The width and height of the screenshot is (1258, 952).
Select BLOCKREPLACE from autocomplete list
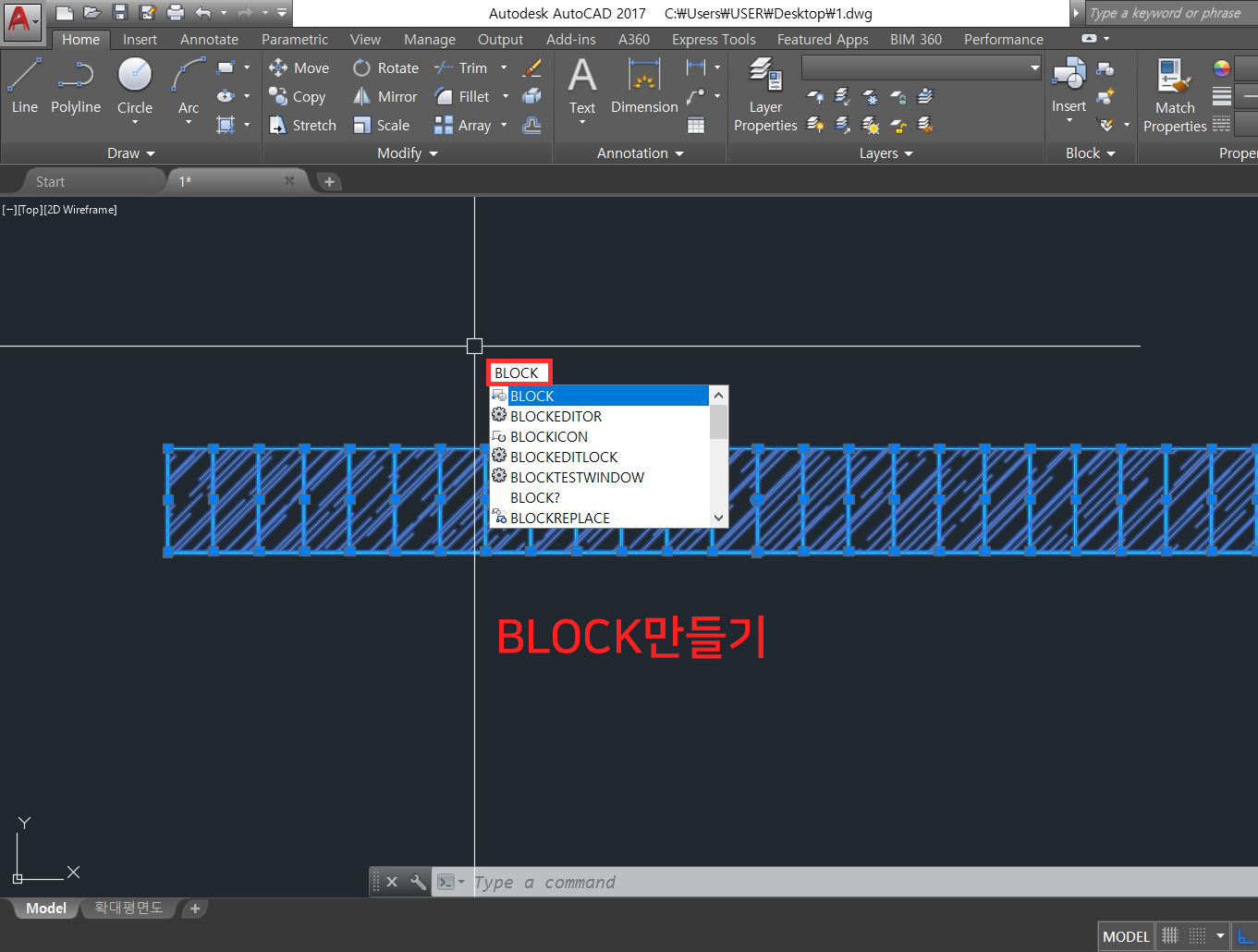[599, 518]
